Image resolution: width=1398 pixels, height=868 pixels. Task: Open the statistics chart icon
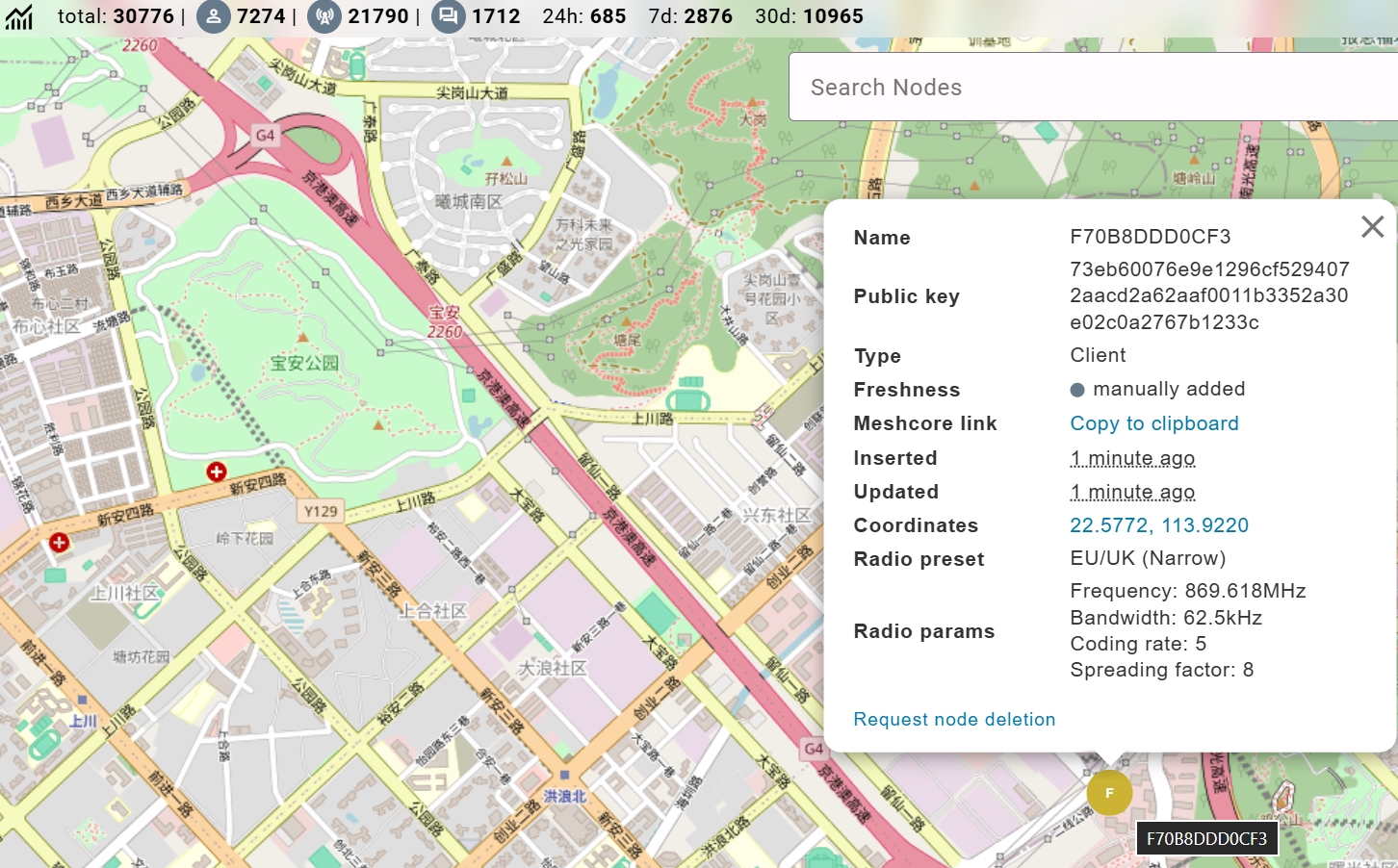(x=18, y=16)
